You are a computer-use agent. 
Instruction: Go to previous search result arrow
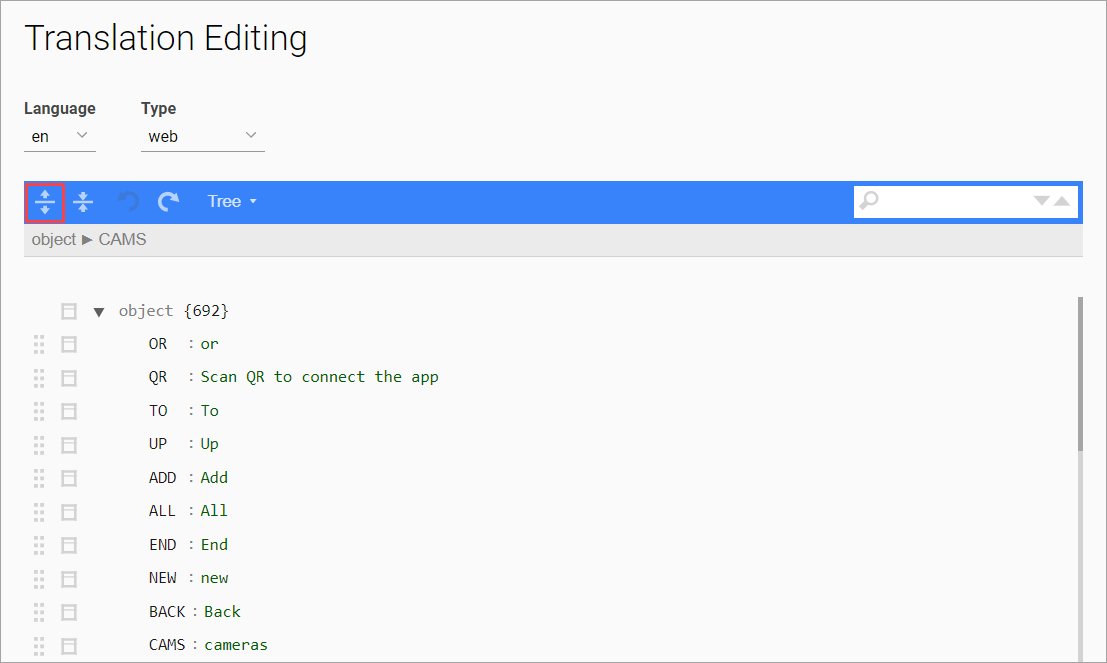pos(1062,201)
